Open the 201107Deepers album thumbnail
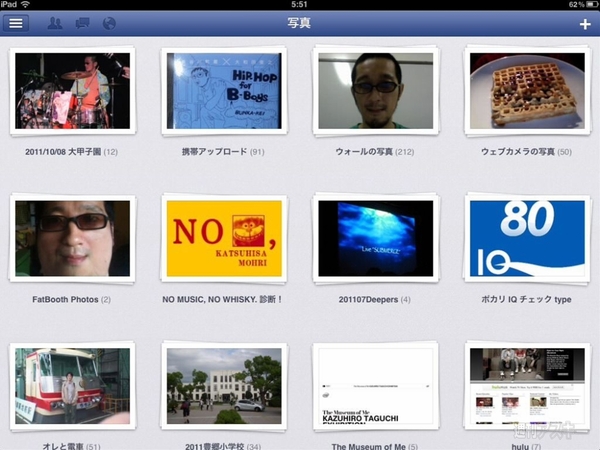This screenshot has width=600, height=450. 376,238
